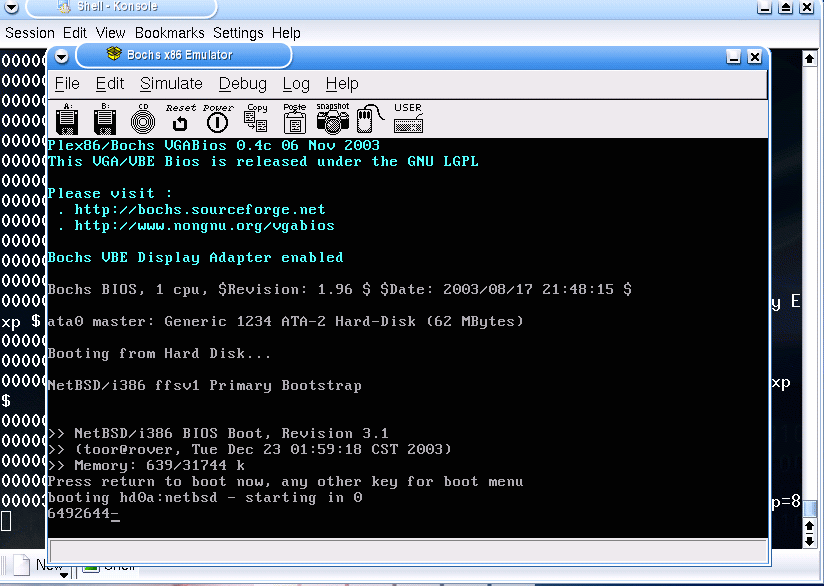Click 'NetBSD/i386 ffsv1 Primary Bootstrap' line
824x586 pixels.
(x=205, y=386)
